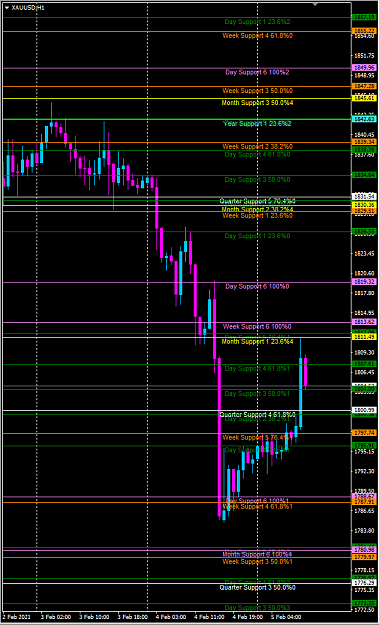
Task: Select the Day Support 6 100%2 label
Action: (257, 72)
